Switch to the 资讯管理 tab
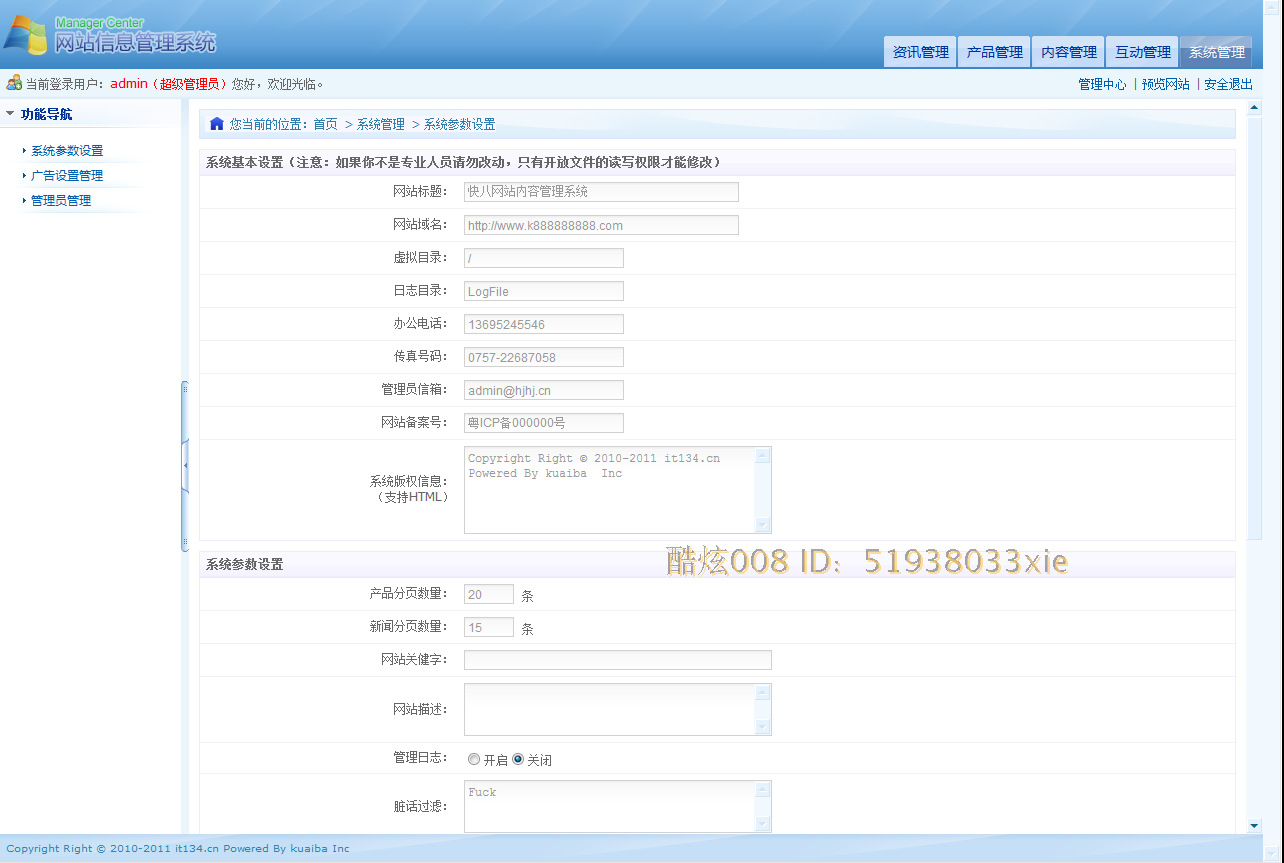Image resolution: width=1284 pixels, height=863 pixels. pyautogui.click(x=919, y=52)
